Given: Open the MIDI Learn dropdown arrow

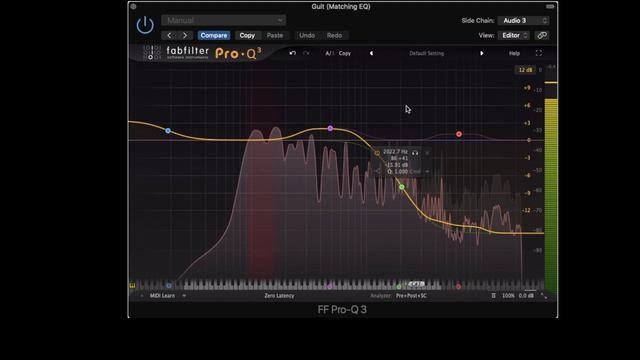Looking at the screenshot, I should pos(184,296).
